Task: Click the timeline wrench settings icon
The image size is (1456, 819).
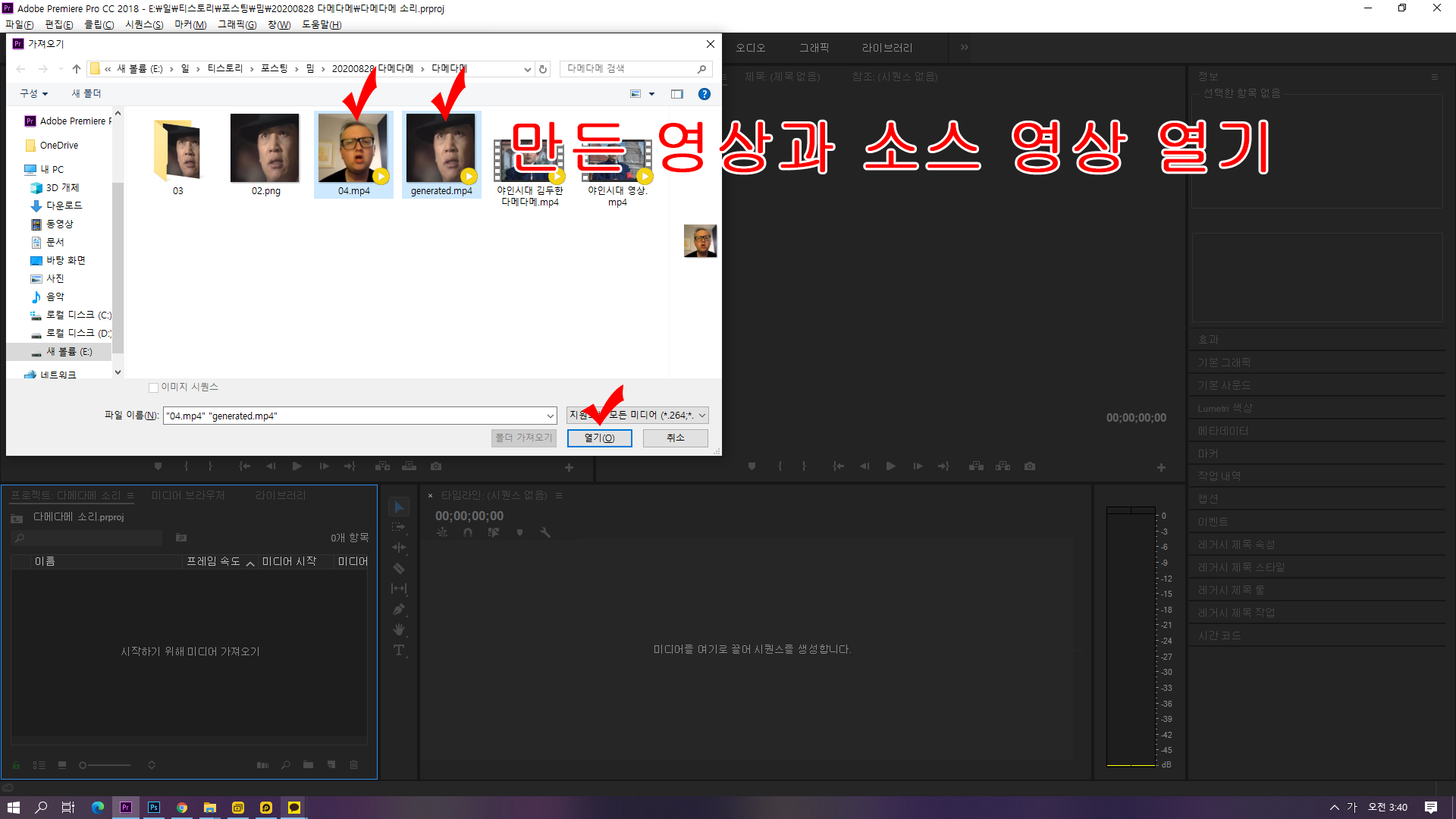Action: (x=544, y=533)
